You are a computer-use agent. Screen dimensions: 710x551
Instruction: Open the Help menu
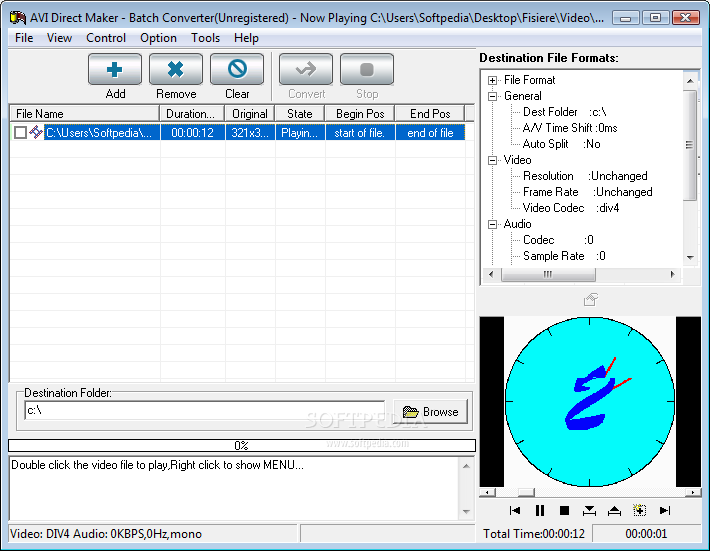click(246, 38)
